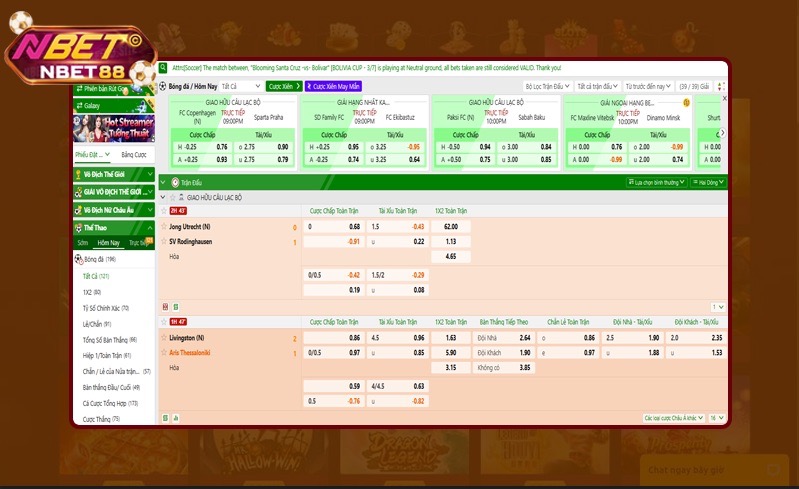Open the Tất Cả filter dropdown

click(241, 87)
